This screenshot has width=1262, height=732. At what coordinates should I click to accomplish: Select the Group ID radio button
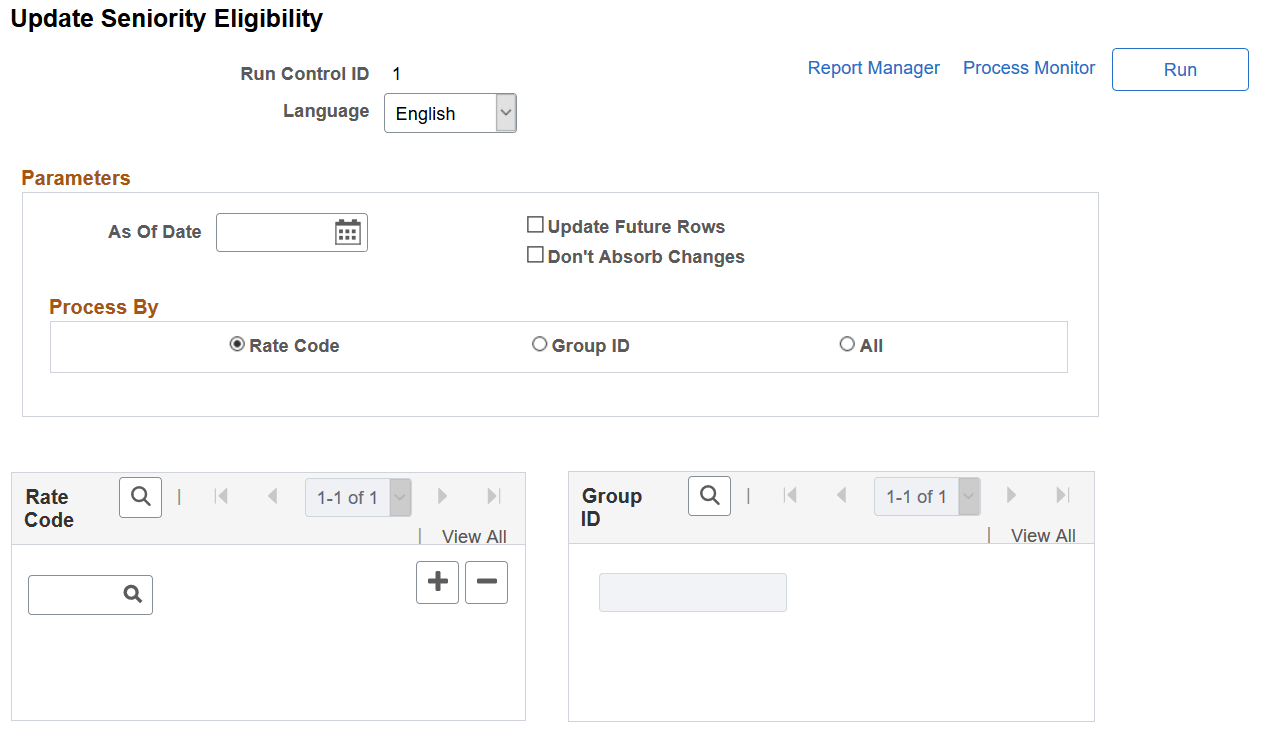point(540,343)
